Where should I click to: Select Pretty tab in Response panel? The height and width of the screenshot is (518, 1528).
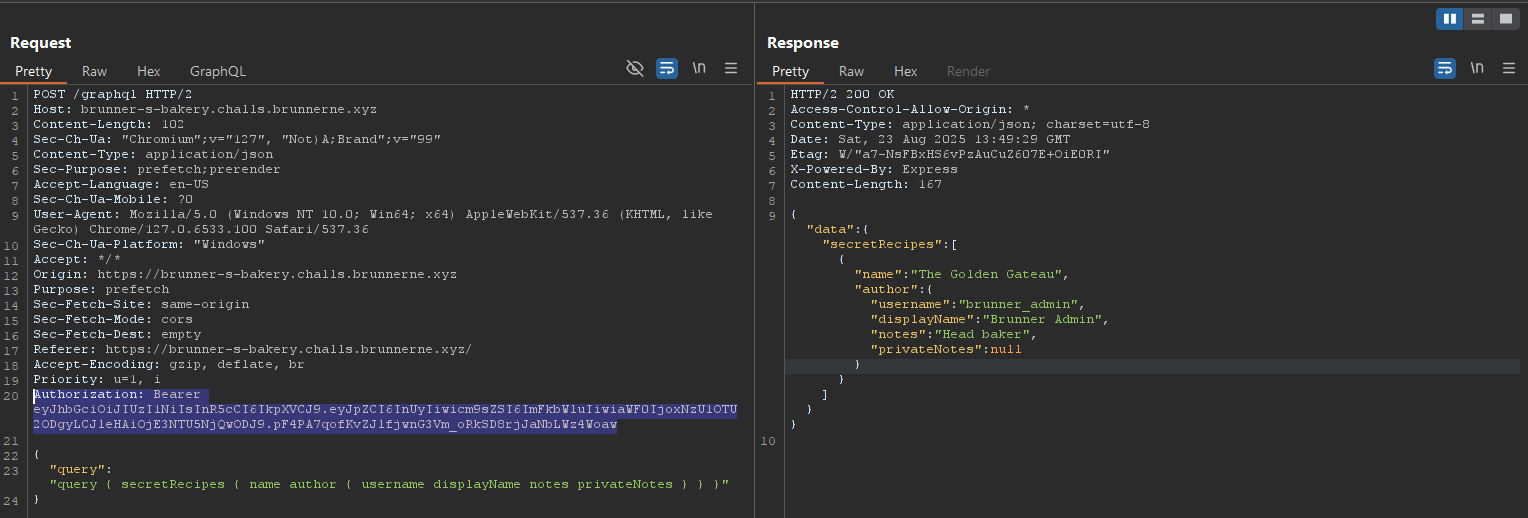pos(790,71)
